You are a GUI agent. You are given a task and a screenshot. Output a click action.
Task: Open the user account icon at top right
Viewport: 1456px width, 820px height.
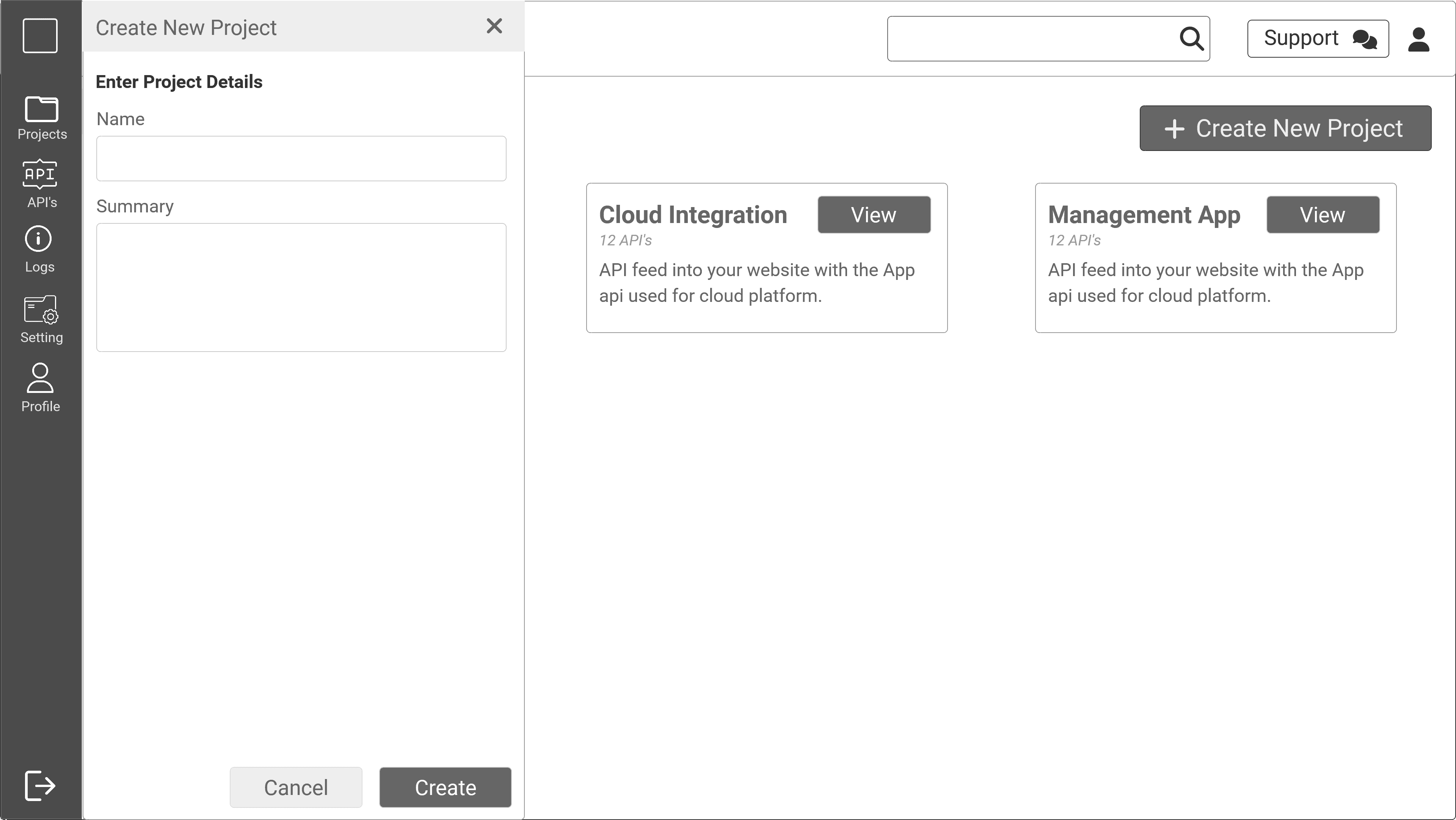(x=1418, y=39)
